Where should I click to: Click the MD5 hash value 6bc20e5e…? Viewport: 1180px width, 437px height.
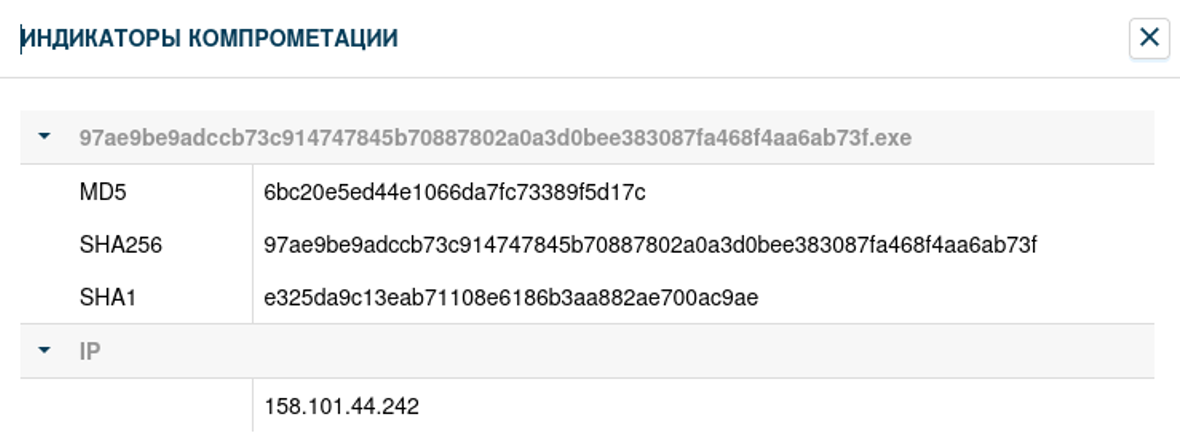pyautogui.click(x=455, y=192)
